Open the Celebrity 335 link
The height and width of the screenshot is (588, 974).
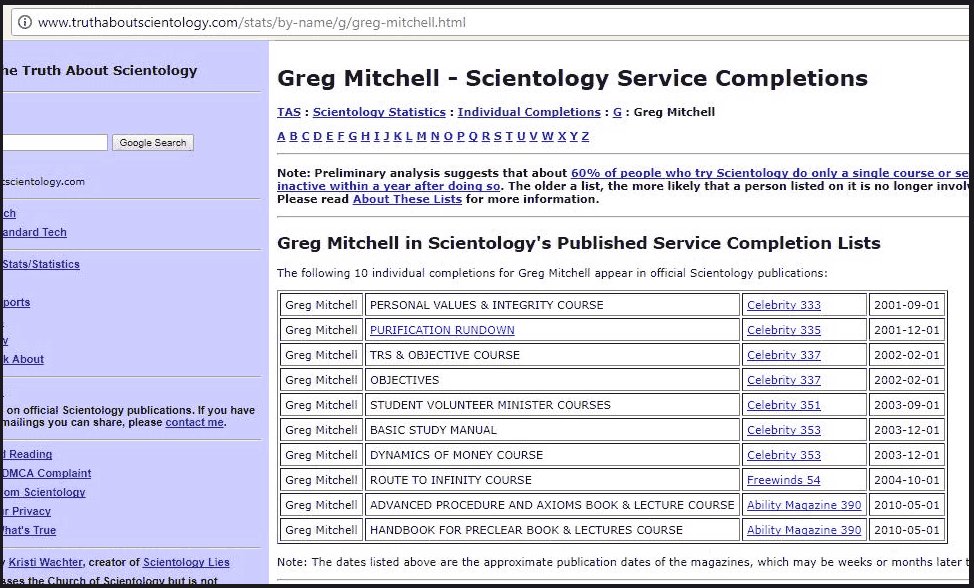(x=784, y=330)
